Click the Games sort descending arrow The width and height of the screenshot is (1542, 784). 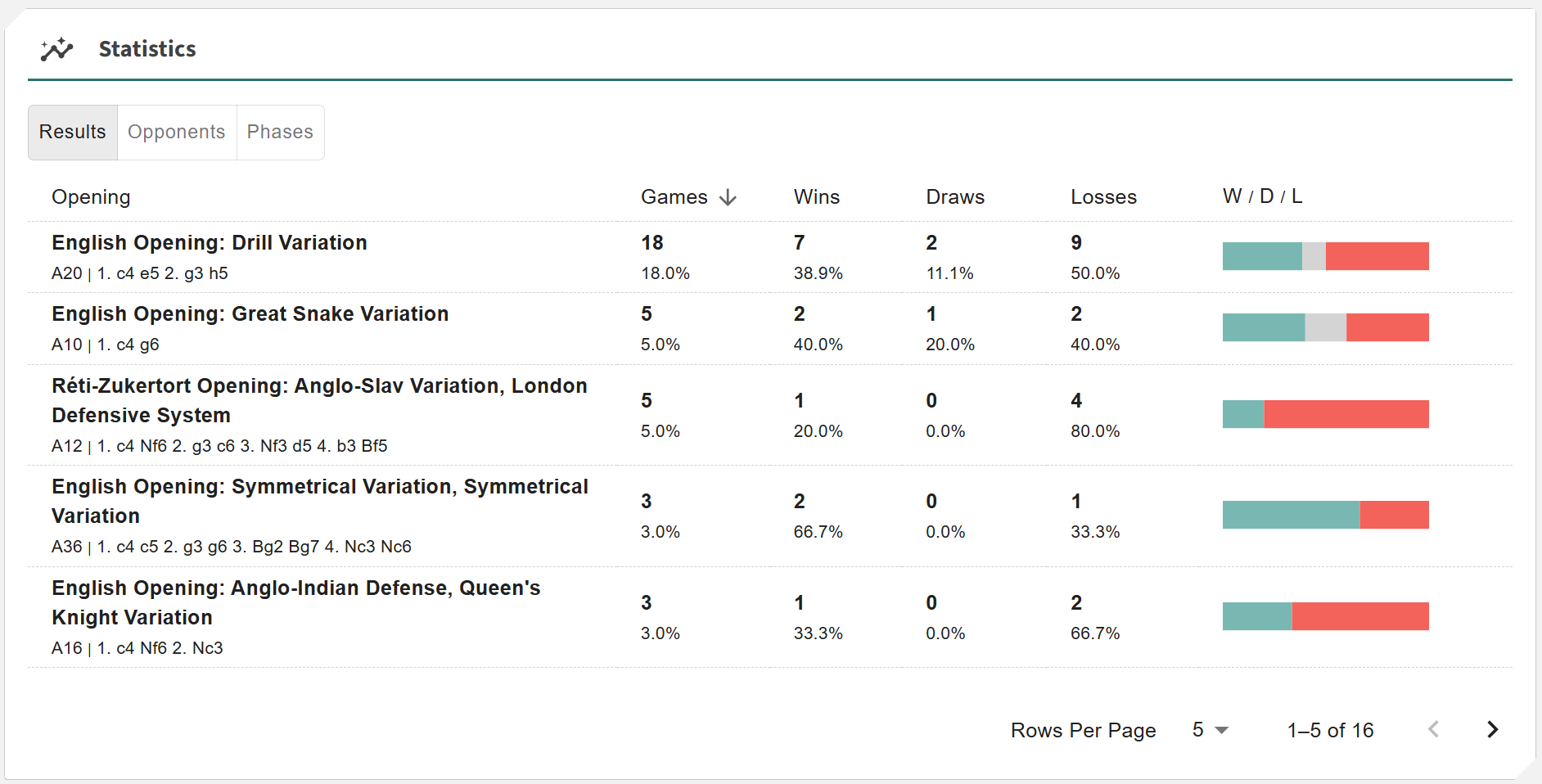728,197
